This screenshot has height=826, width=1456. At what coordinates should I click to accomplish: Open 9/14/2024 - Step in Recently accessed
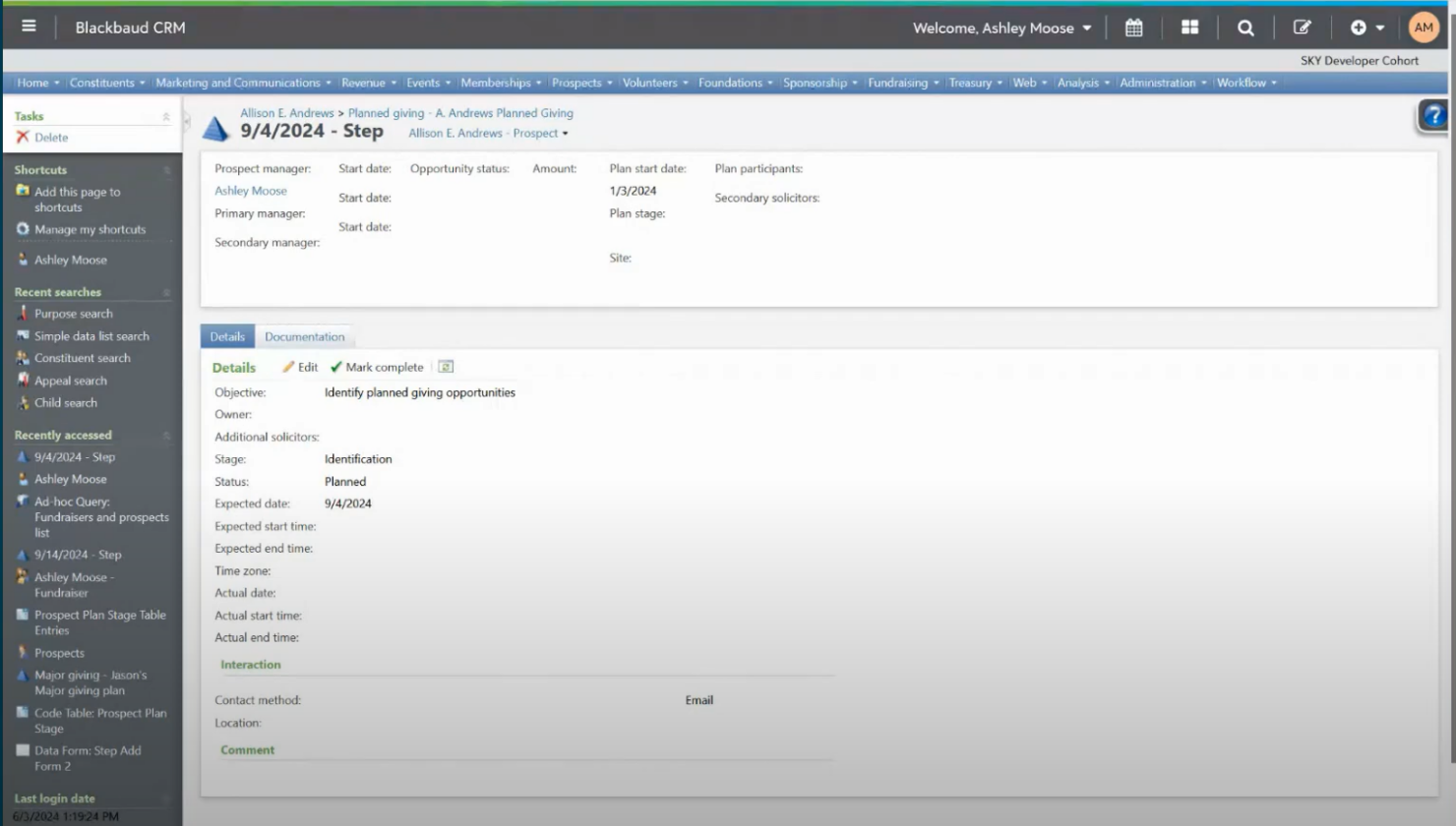point(78,555)
